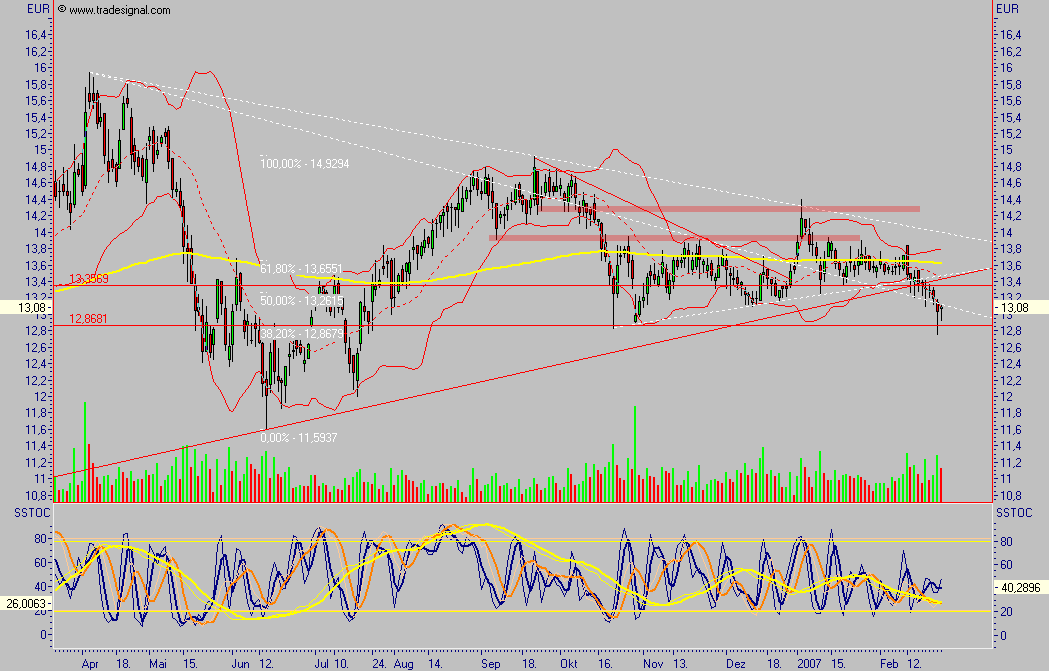Click the 26,0063 stochastic value tag

[27, 603]
